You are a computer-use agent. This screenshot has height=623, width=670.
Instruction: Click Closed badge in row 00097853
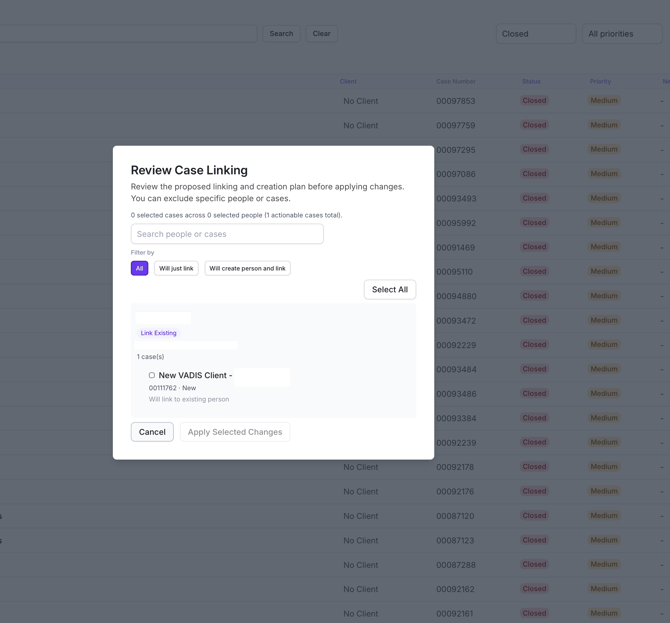pos(534,100)
